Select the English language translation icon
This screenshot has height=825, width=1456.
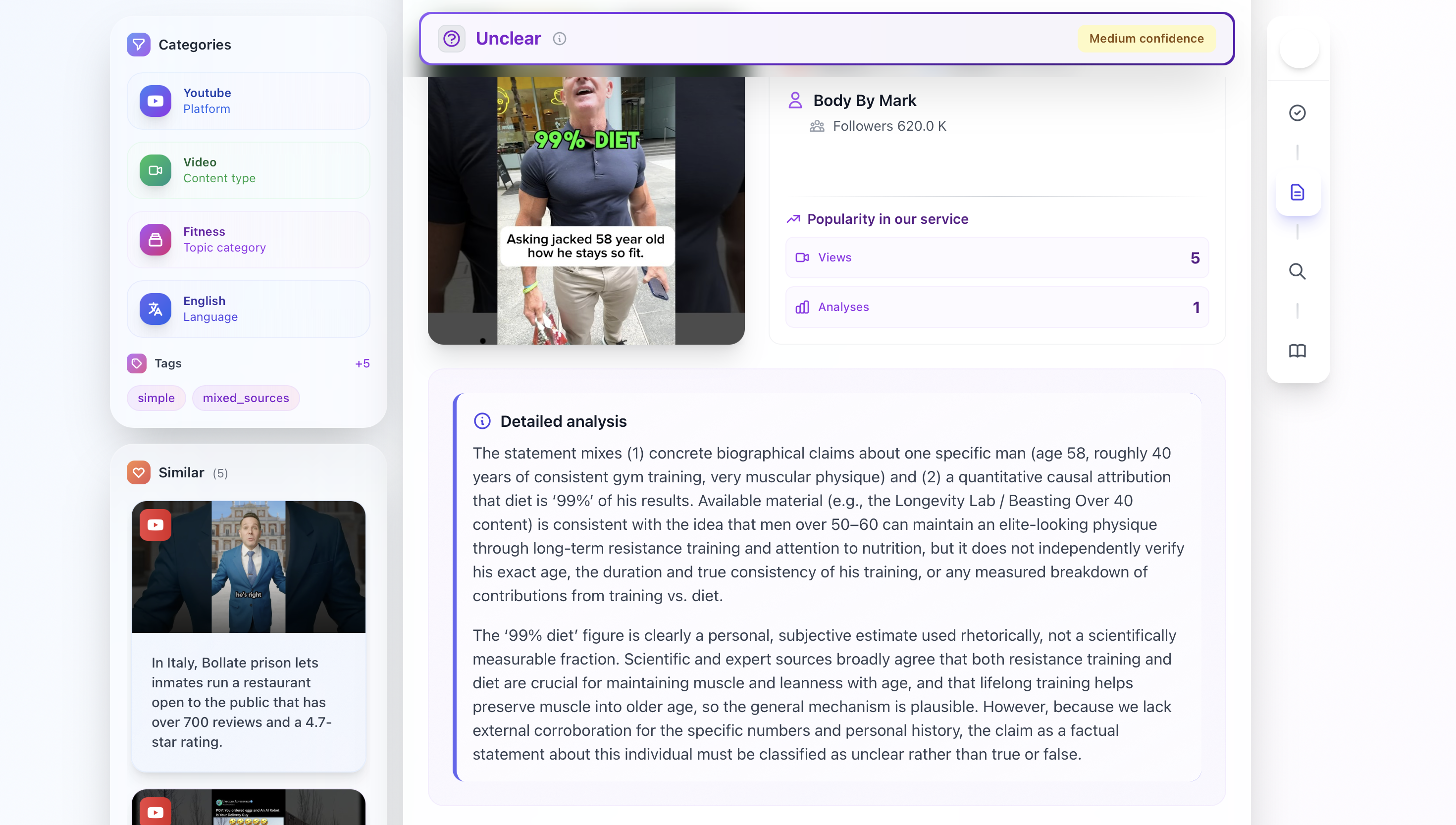(155, 309)
